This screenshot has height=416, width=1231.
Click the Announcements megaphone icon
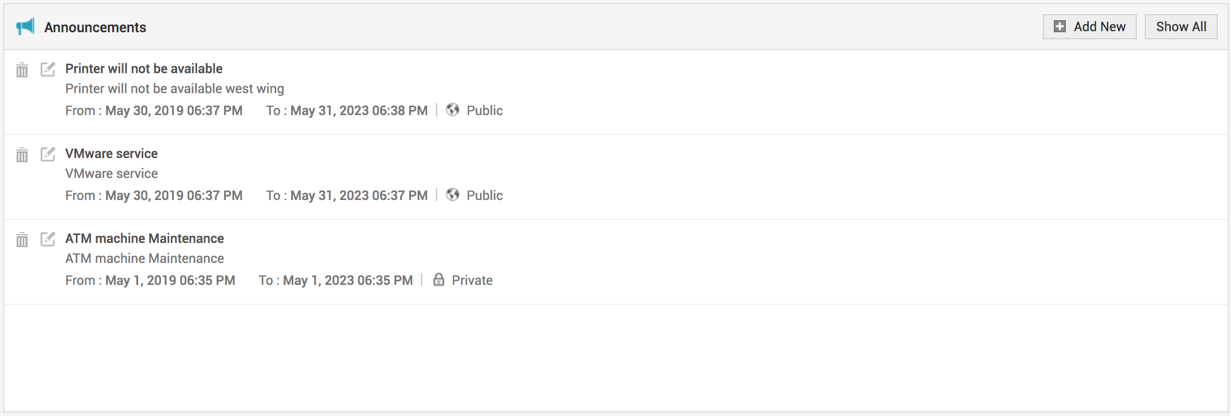(25, 27)
